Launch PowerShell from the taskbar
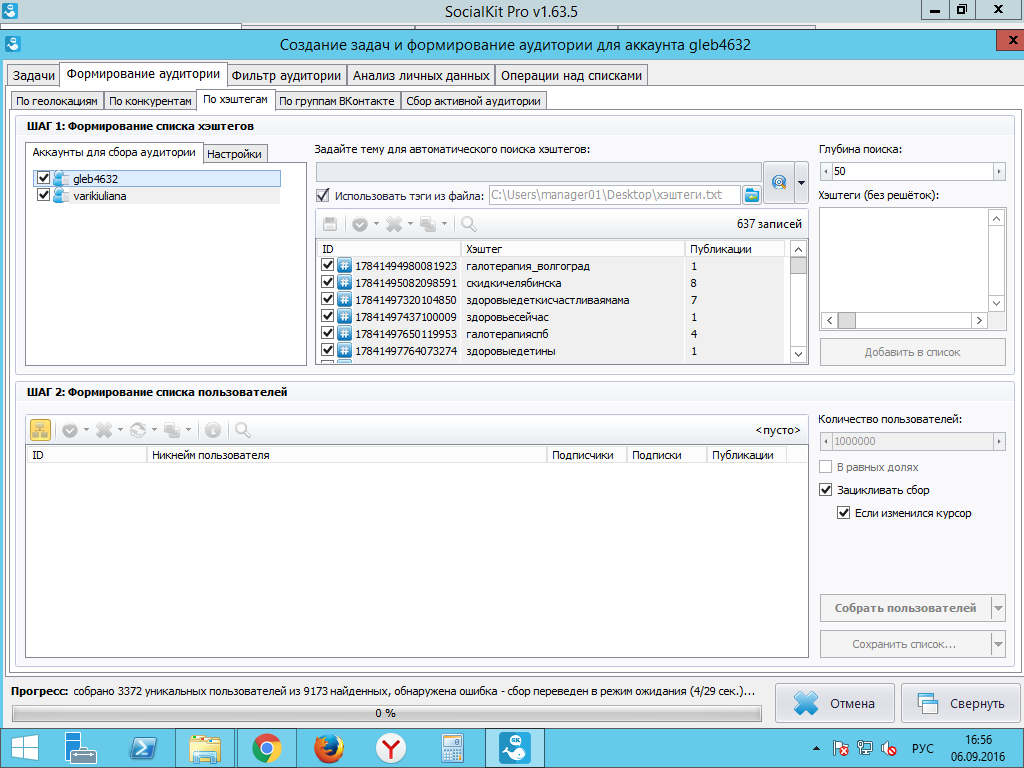 tap(142, 748)
